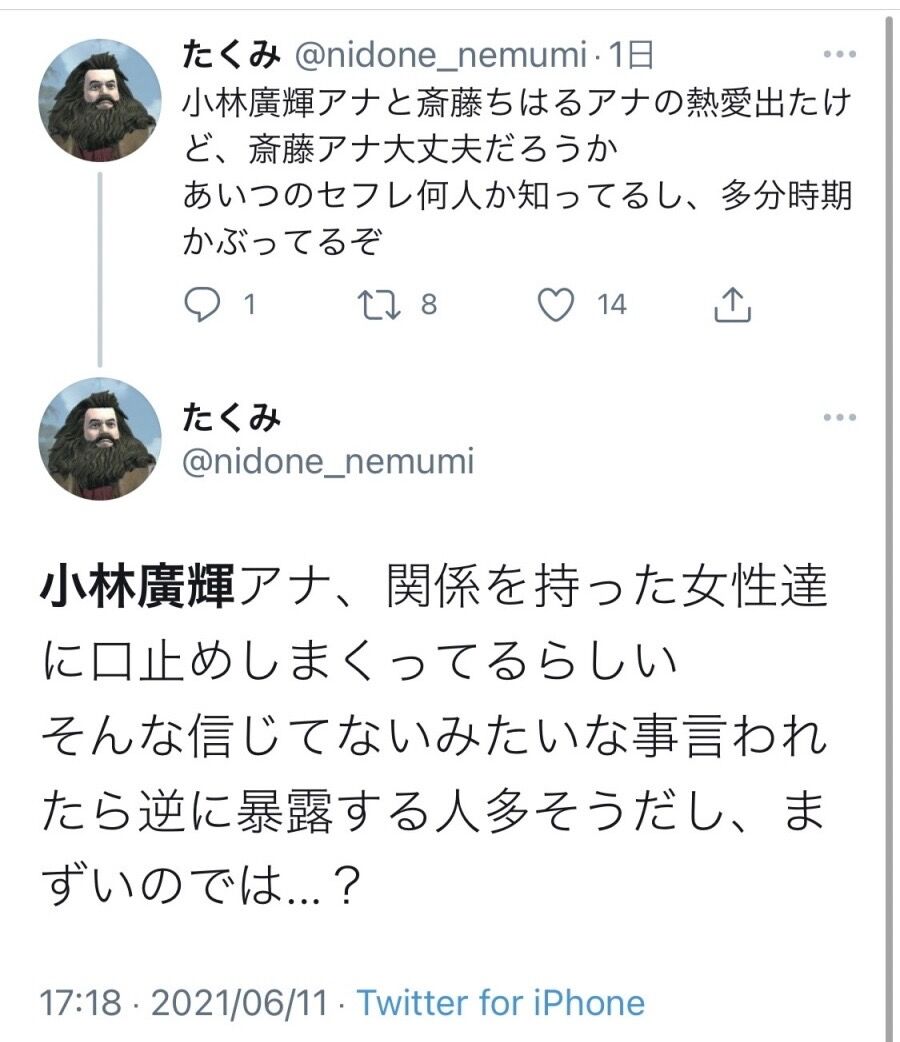The width and height of the screenshot is (900, 1042).
Task: Open the main tweet's three-dot more menu
Action: pyautogui.click(x=838, y=416)
